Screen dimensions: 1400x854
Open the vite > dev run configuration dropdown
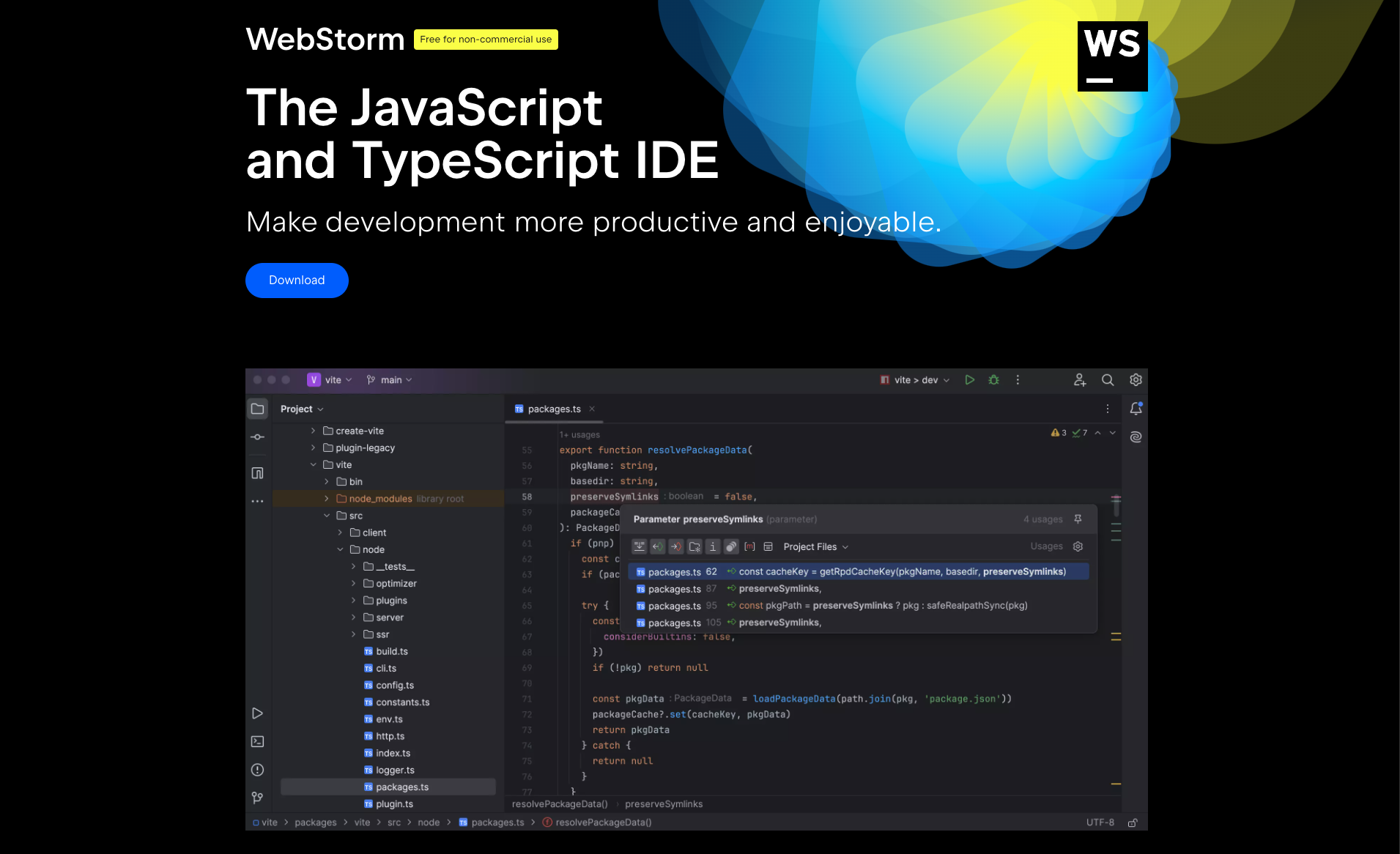pos(915,380)
